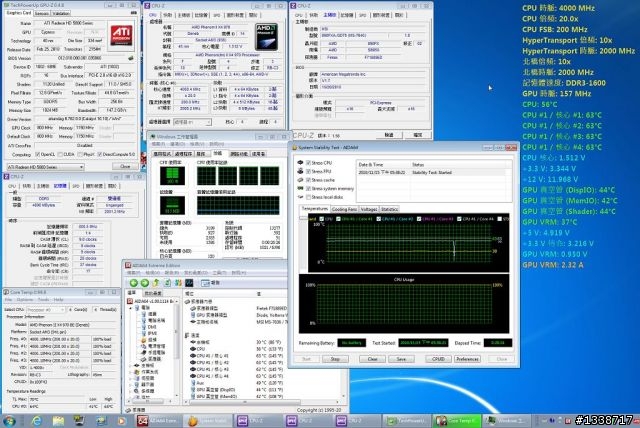The width and height of the screenshot is (640, 428).
Task: Select 感應器 sensor item in AIDA64 tree
Action: point(151,359)
